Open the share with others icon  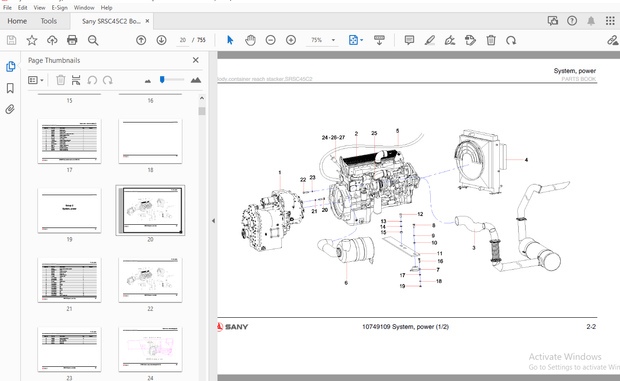coord(553,21)
